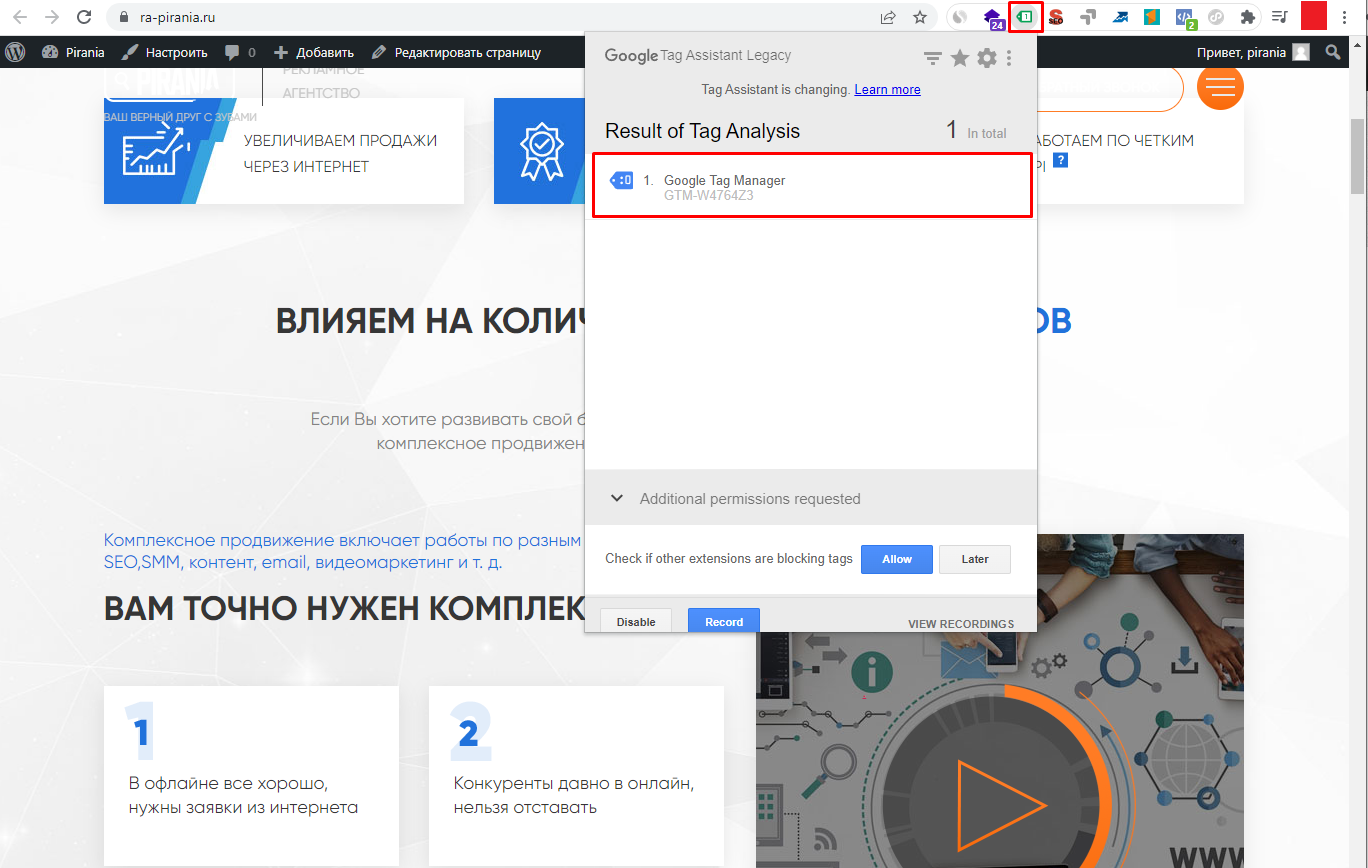This screenshot has width=1368, height=868.
Task: Open the Learn more link
Action: [x=887, y=89]
